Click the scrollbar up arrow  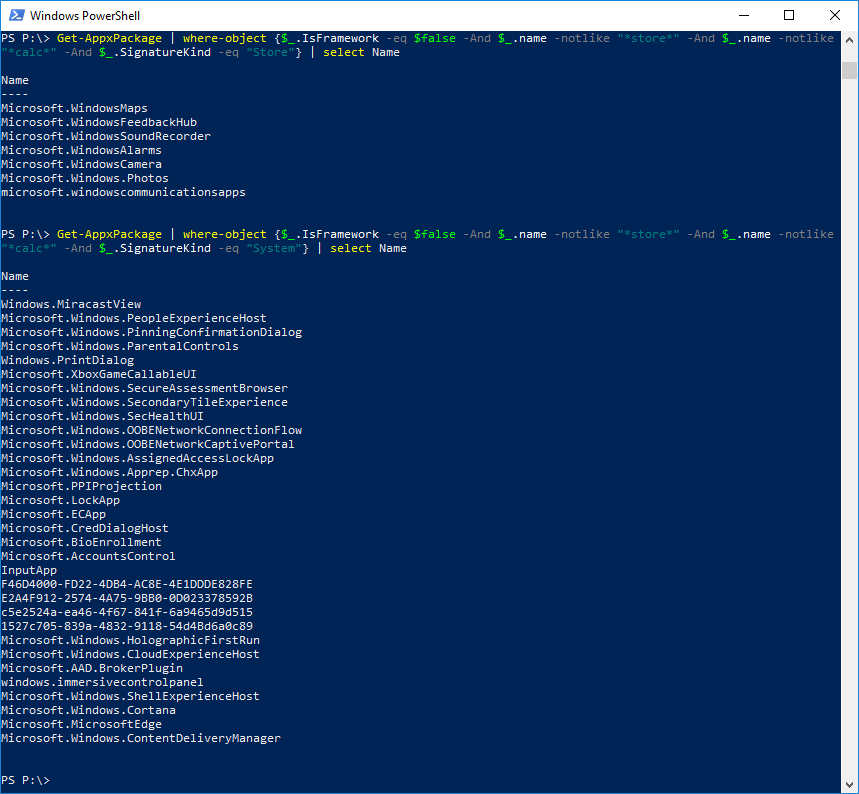click(x=849, y=40)
